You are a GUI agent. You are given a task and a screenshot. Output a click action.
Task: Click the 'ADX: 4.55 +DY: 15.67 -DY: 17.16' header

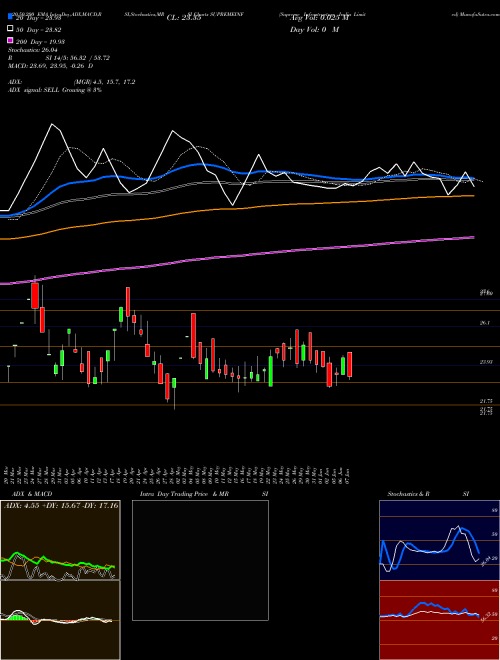(x=61, y=505)
